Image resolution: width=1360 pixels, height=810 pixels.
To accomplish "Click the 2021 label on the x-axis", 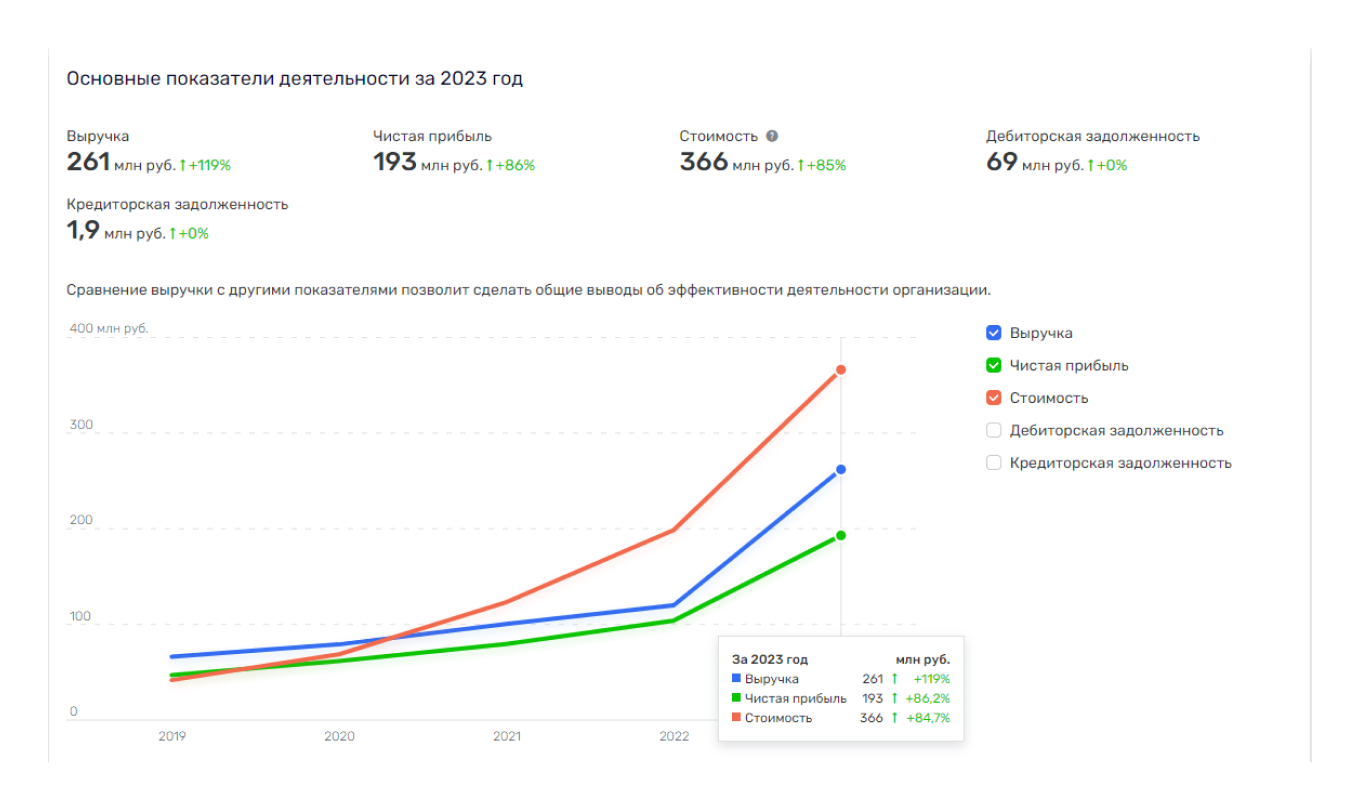I will 507,736.
